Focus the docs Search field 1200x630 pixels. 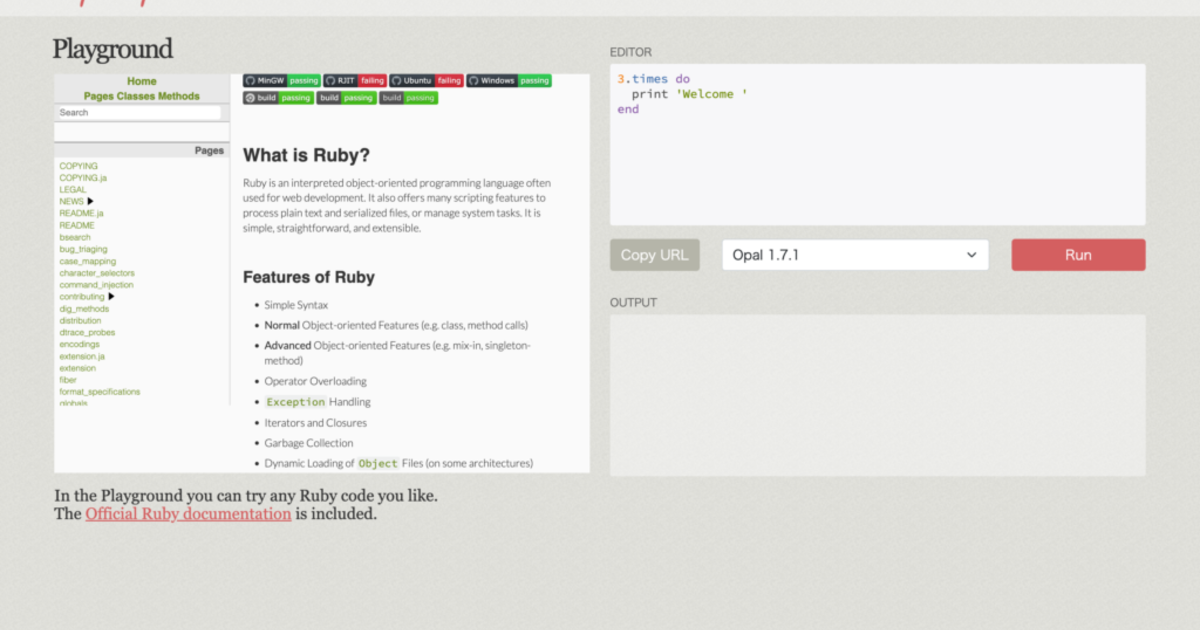pos(139,112)
